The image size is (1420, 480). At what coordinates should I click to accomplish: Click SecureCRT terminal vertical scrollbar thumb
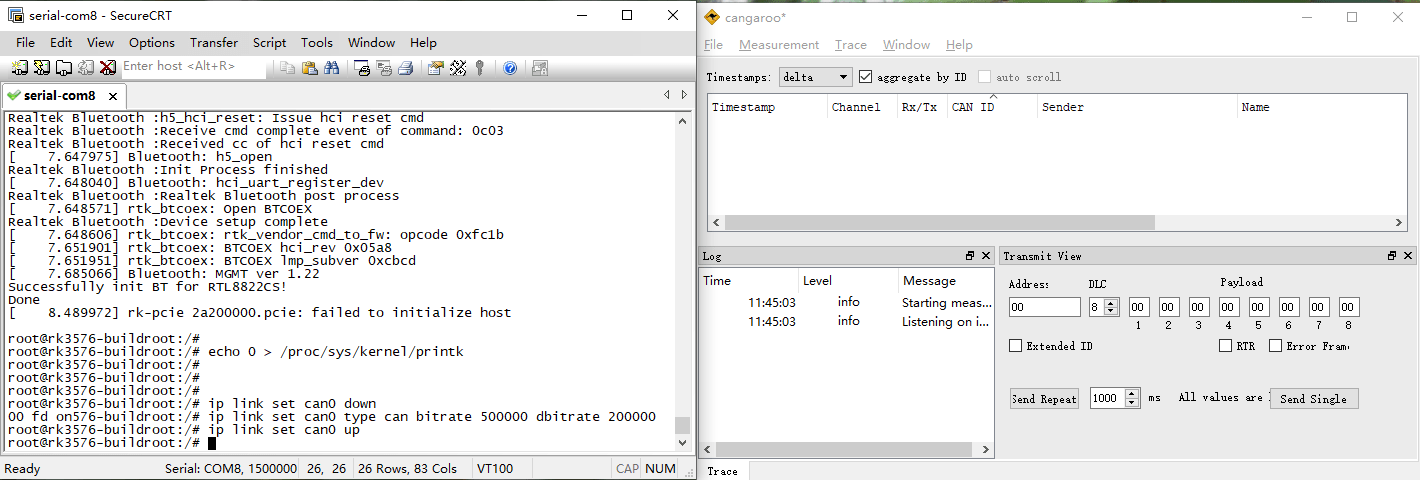point(682,425)
